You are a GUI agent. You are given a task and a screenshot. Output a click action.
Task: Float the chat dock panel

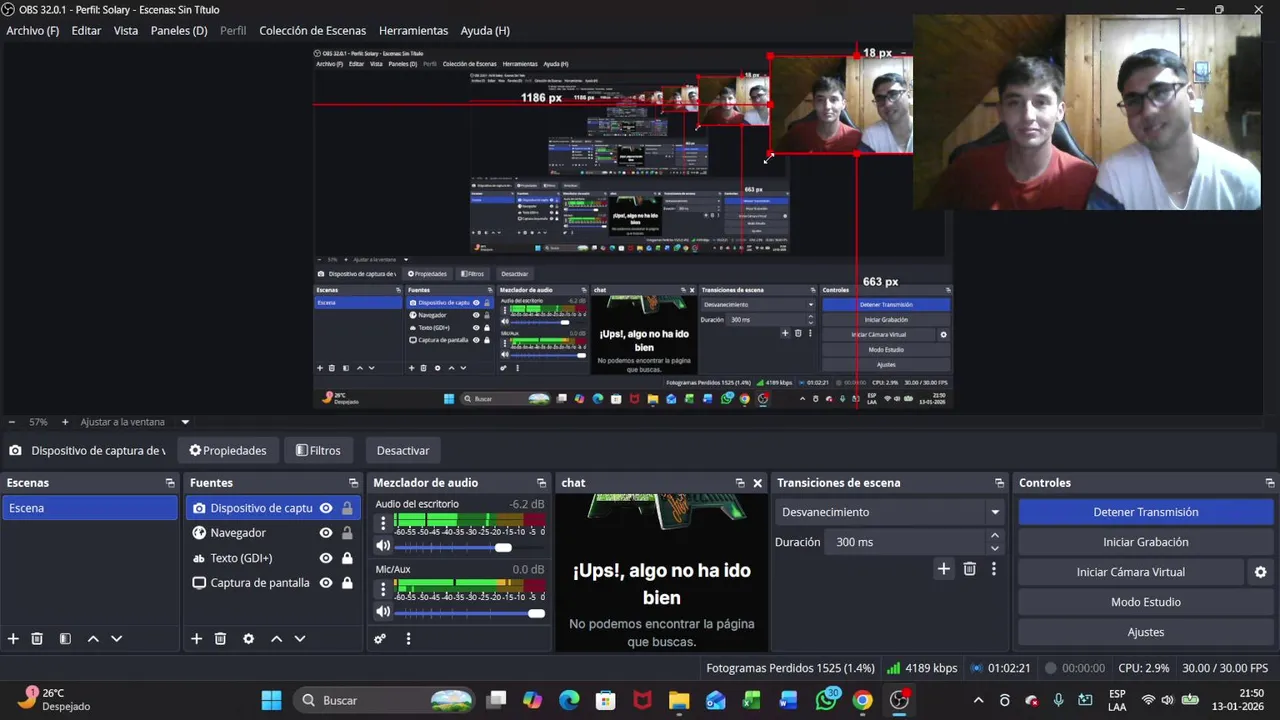[740, 483]
